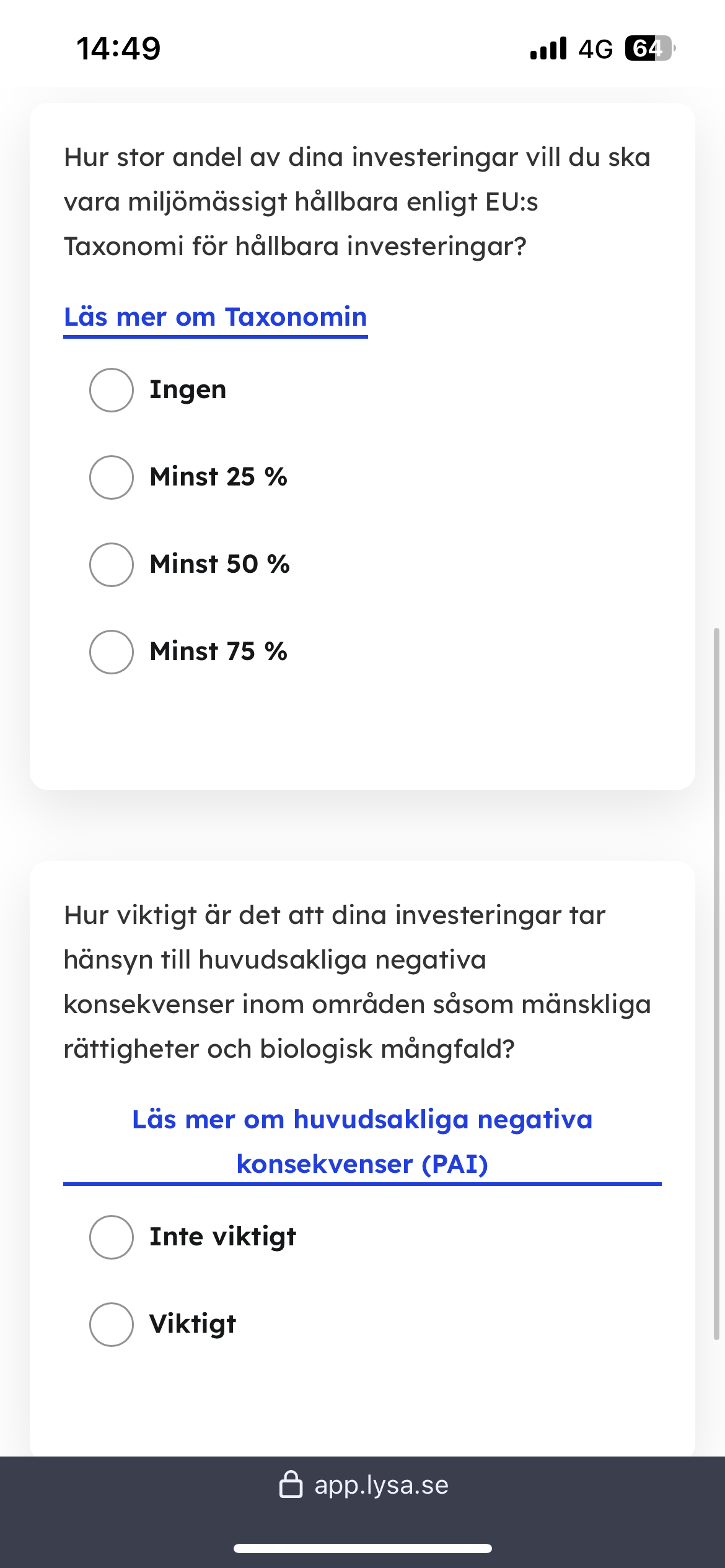Viewport: 725px width, 1568px height.
Task: Tap the home indicator bar
Action: click(362, 1548)
